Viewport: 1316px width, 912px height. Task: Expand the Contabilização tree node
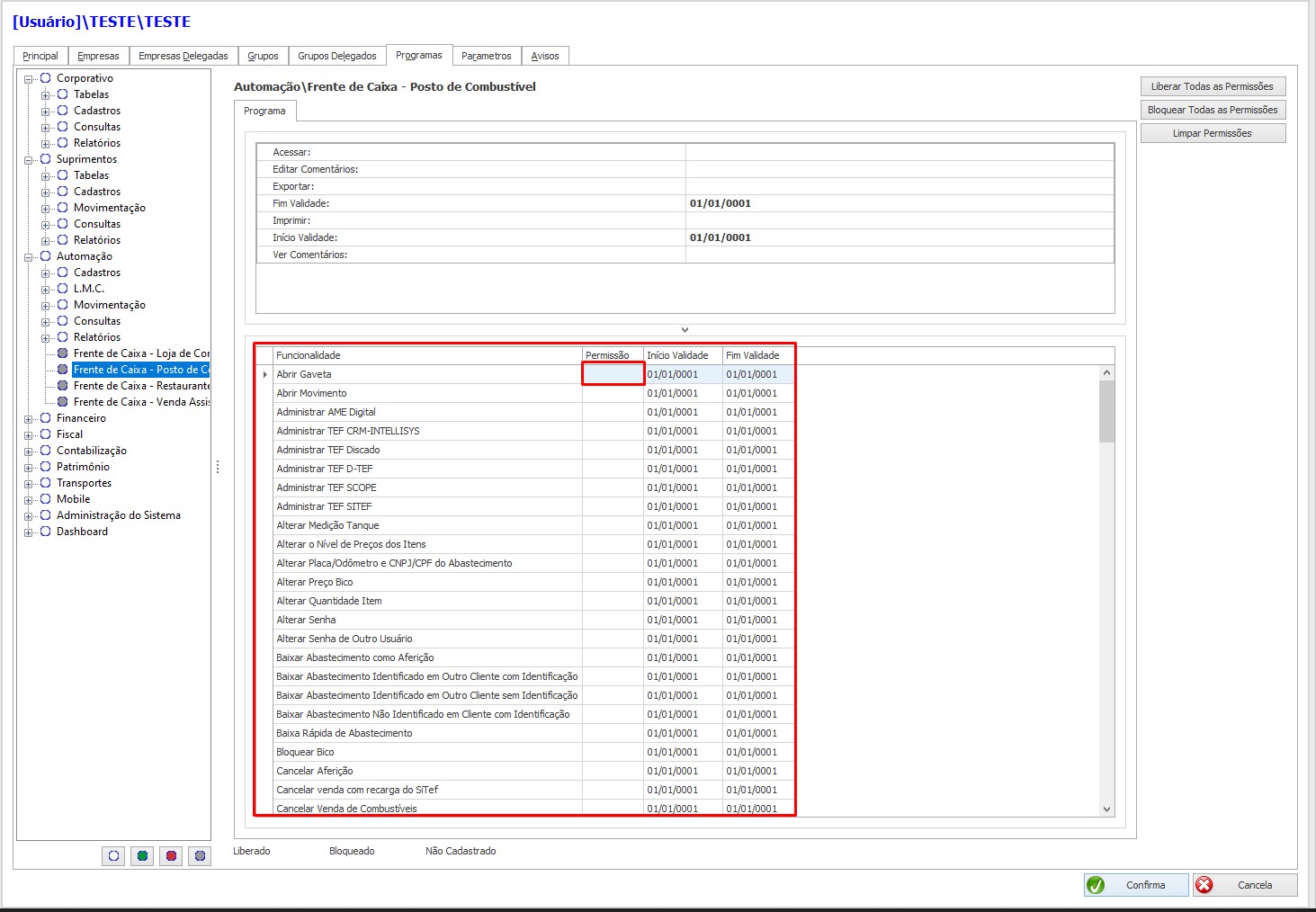[x=29, y=452]
